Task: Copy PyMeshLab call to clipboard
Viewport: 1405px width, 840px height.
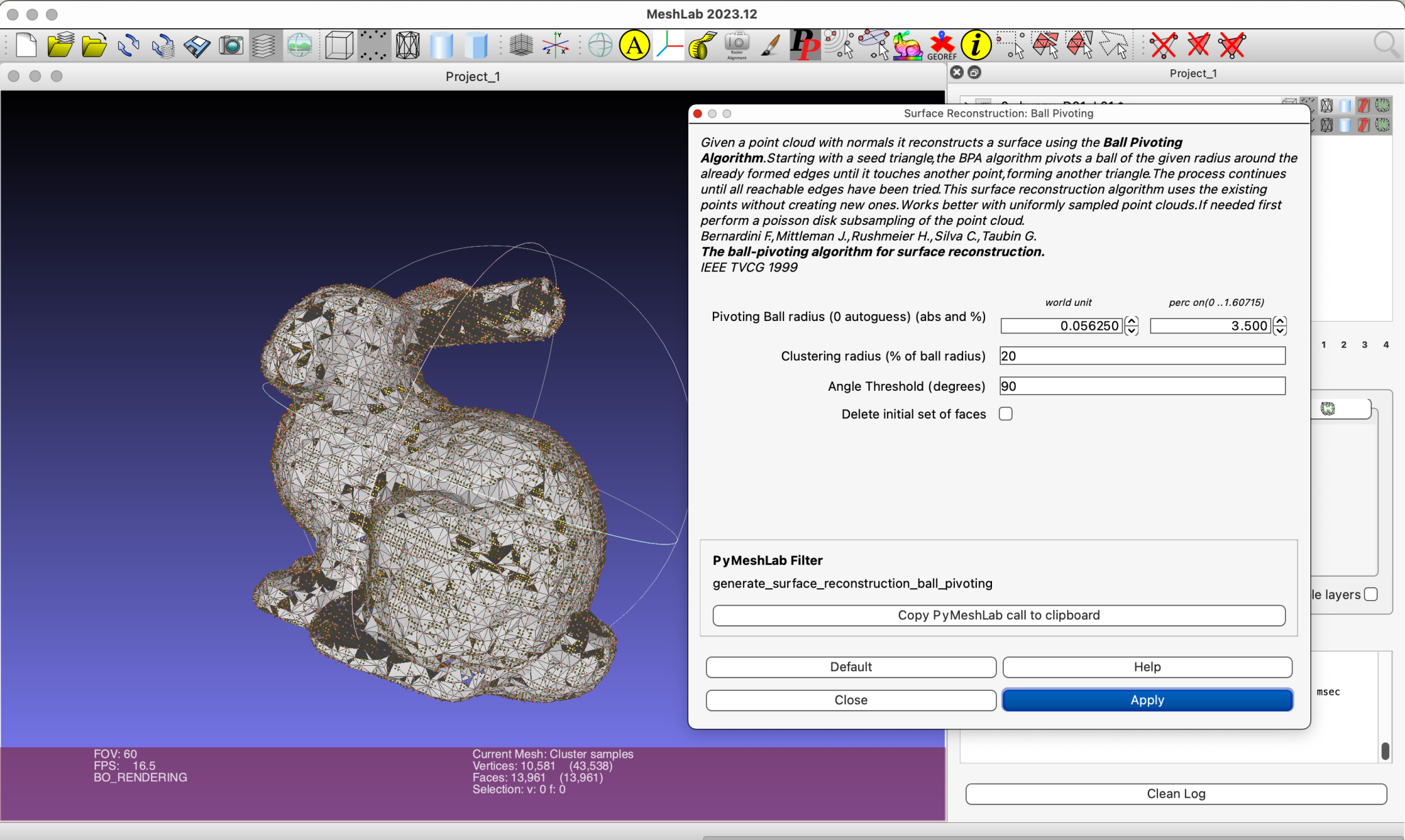Action: [998, 615]
